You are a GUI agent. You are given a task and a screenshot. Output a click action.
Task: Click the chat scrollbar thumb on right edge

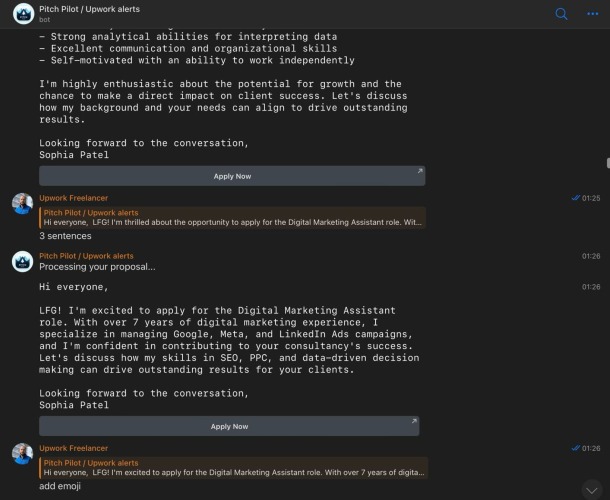(608, 163)
